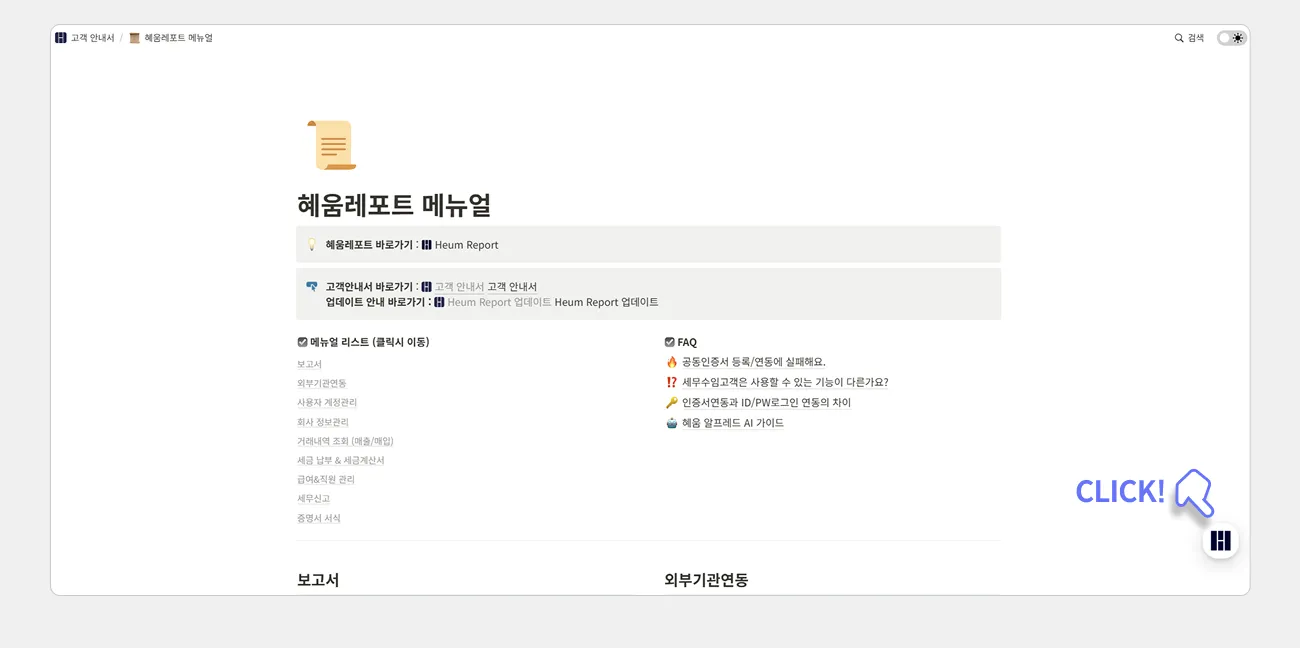Click the red exclamation-question emoji icon
Screen dimensions: 1300x648
pos(671,382)
